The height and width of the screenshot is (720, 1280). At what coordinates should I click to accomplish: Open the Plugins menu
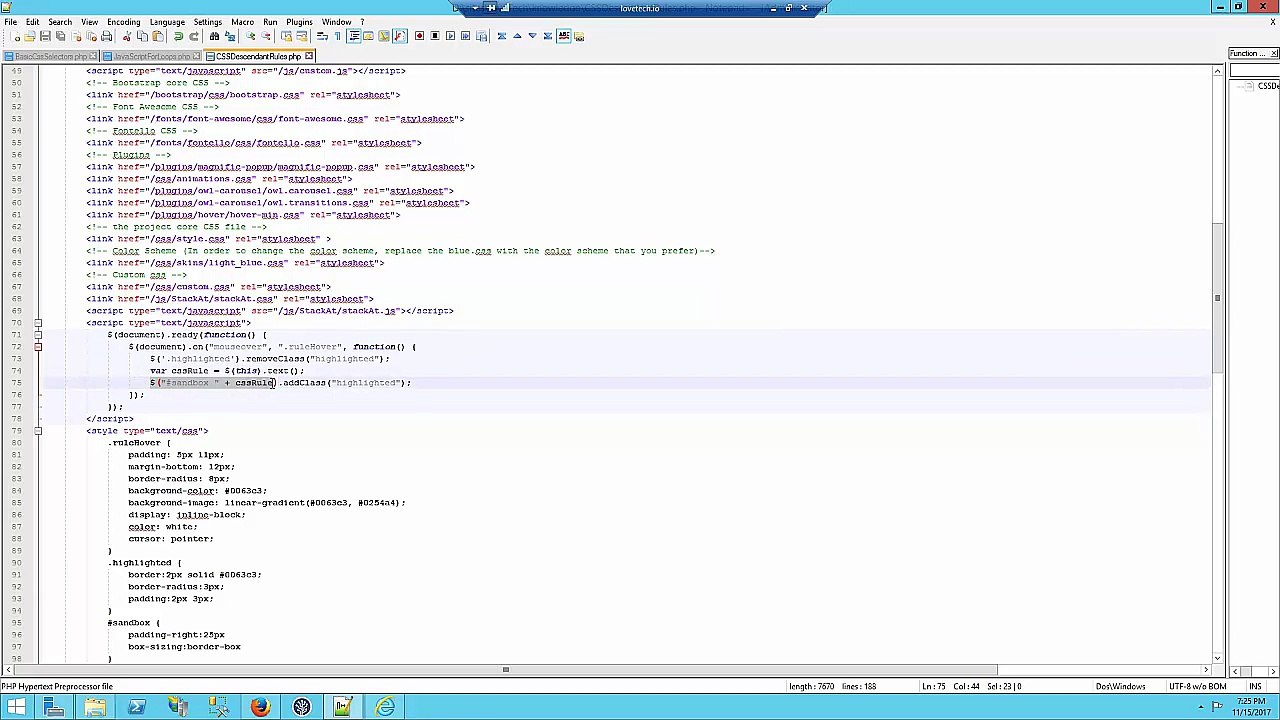pyautogui.click(x=299, y=22)
